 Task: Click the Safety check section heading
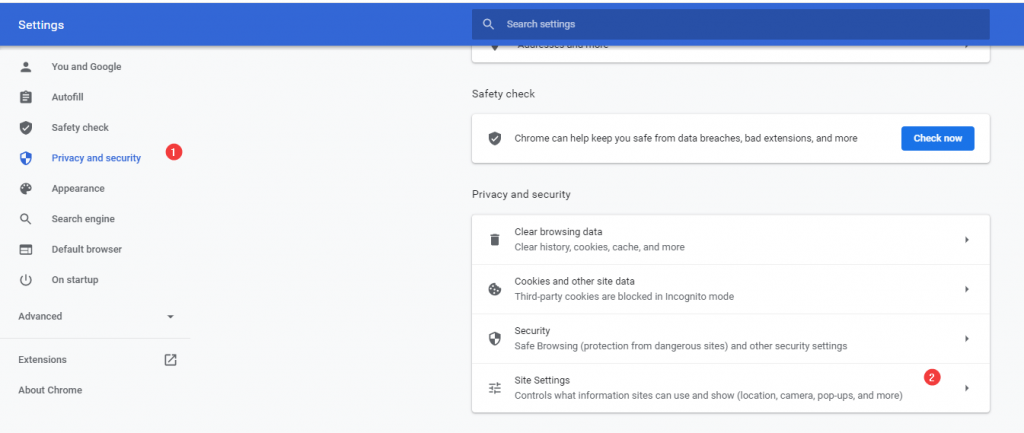504,94
